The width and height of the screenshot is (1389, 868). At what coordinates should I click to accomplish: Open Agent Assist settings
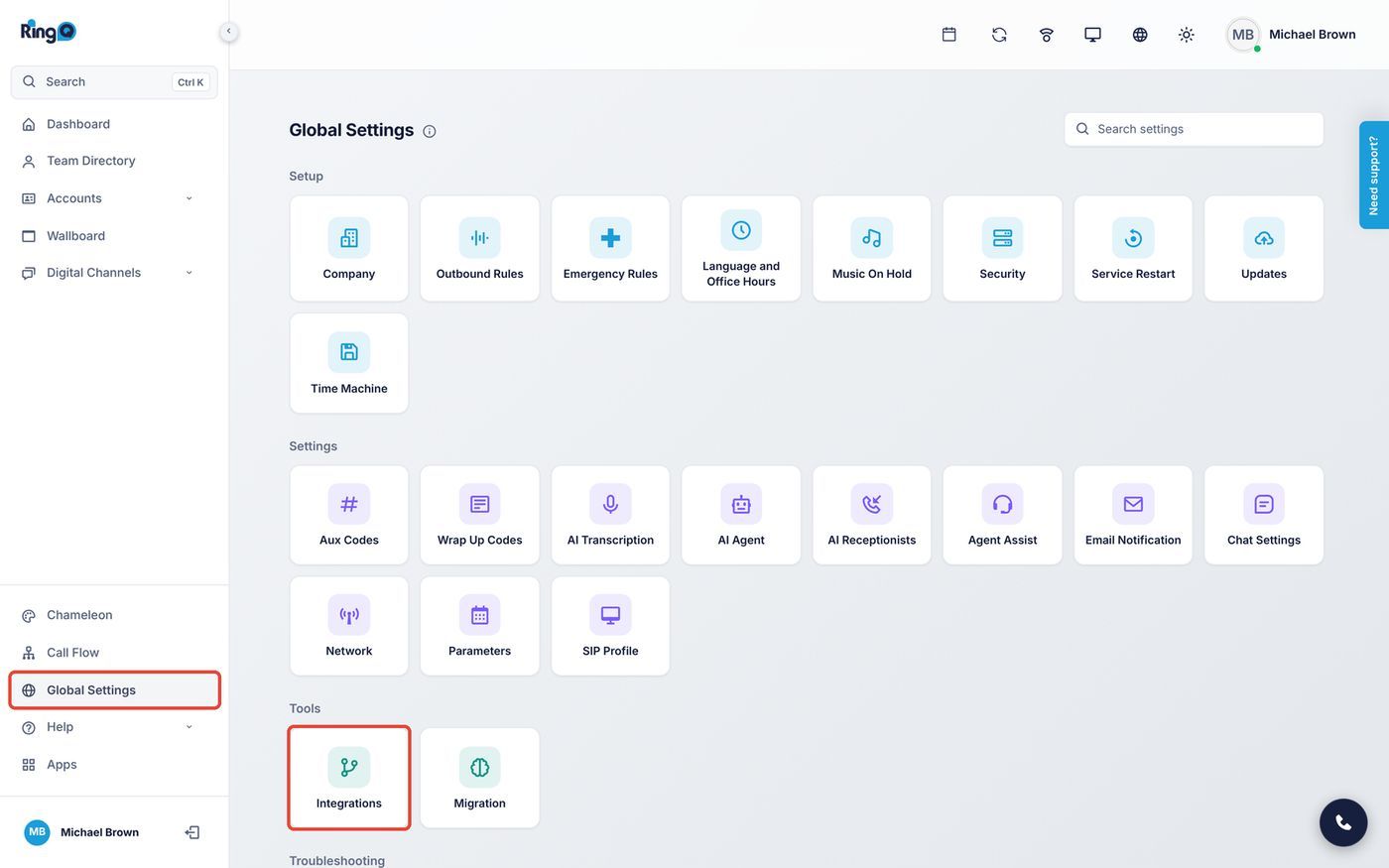1002,516
